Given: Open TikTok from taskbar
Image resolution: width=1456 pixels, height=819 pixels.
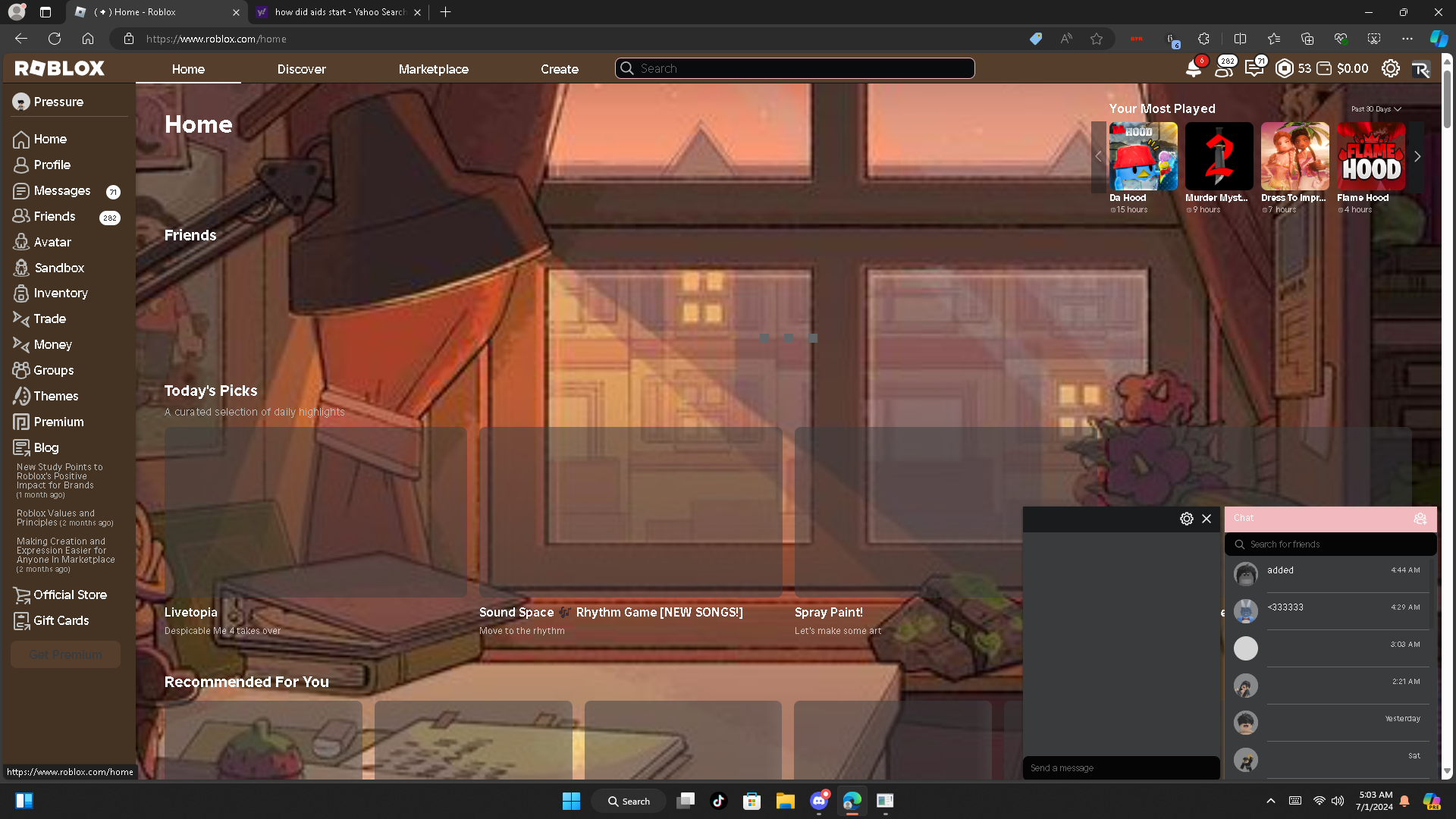Looking at the screenshot, I should pos(718,801).
